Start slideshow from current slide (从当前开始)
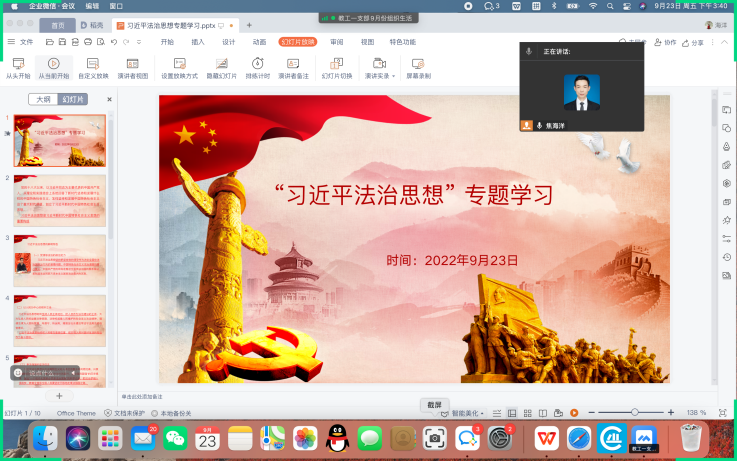Viewport: 737px width, 461px height. [x=54, y=67]
